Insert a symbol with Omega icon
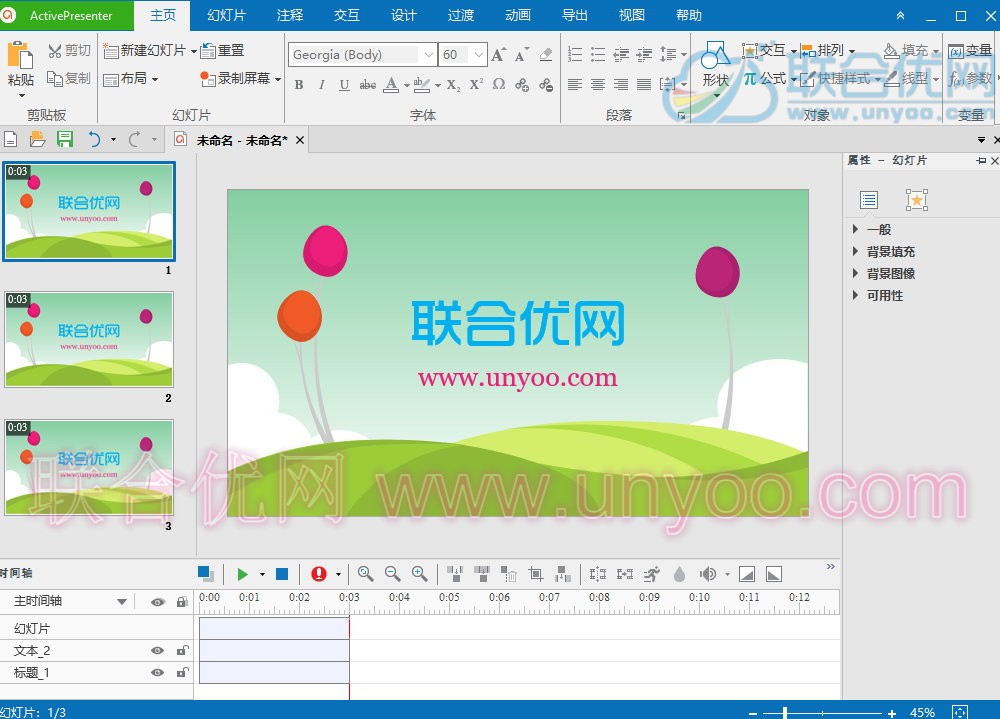 coord(499,84)
